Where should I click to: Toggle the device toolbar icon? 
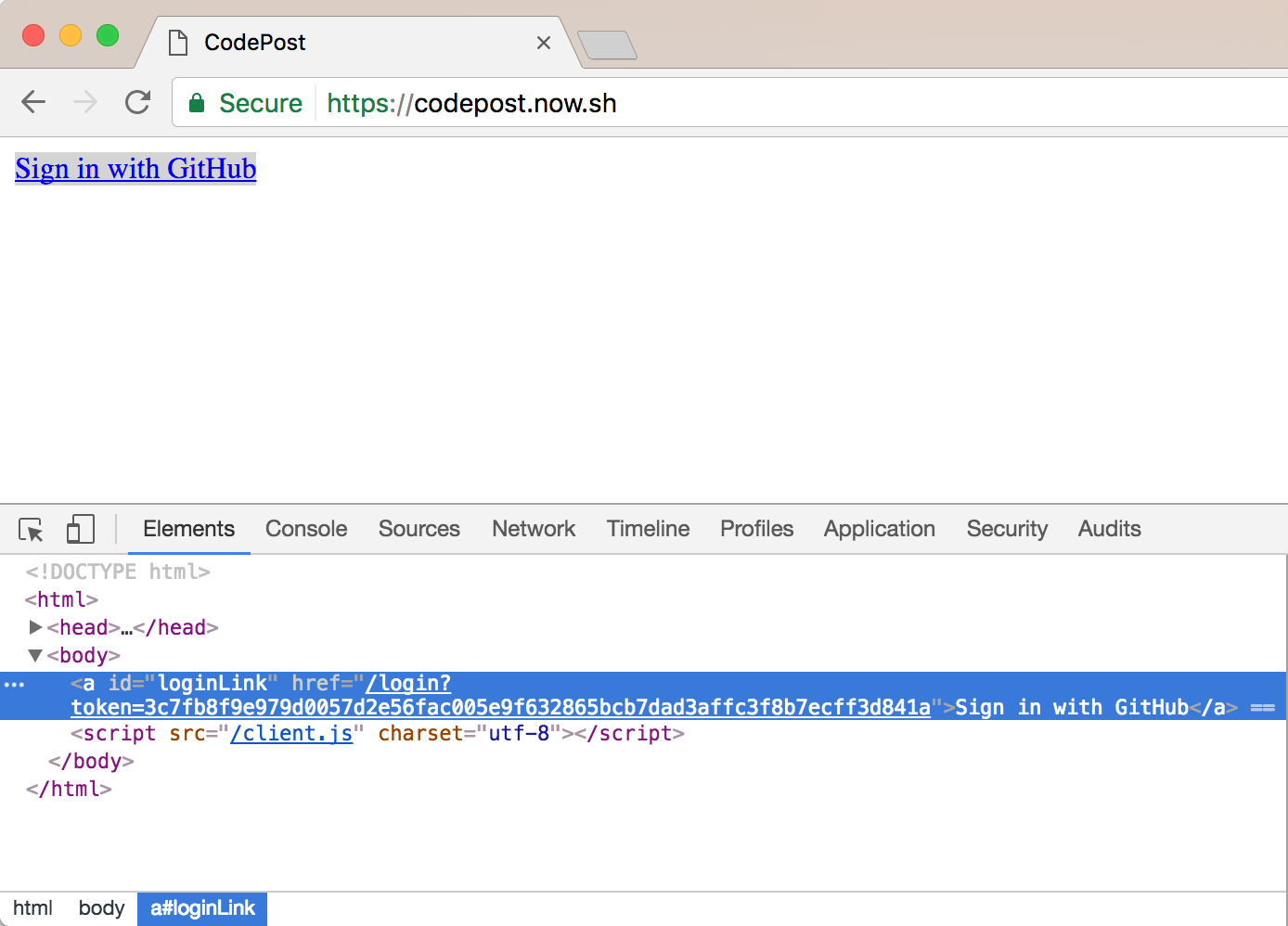click(80, 529)
